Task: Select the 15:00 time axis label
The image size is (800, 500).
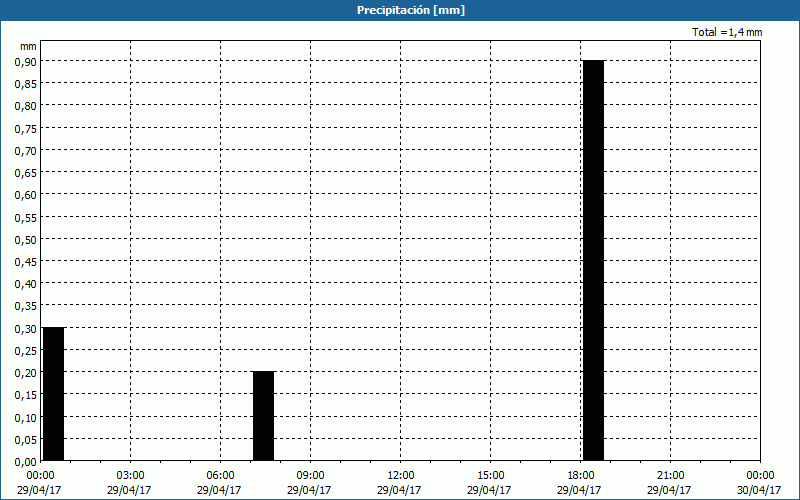Action: [x=490, y=476]
